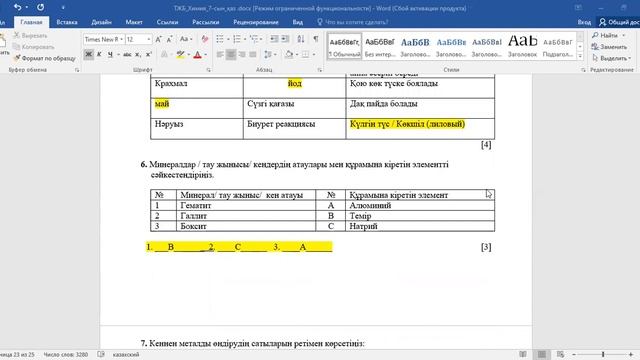Toggle Italic formatting
The image size is (640, 360).
click(99, 54)
